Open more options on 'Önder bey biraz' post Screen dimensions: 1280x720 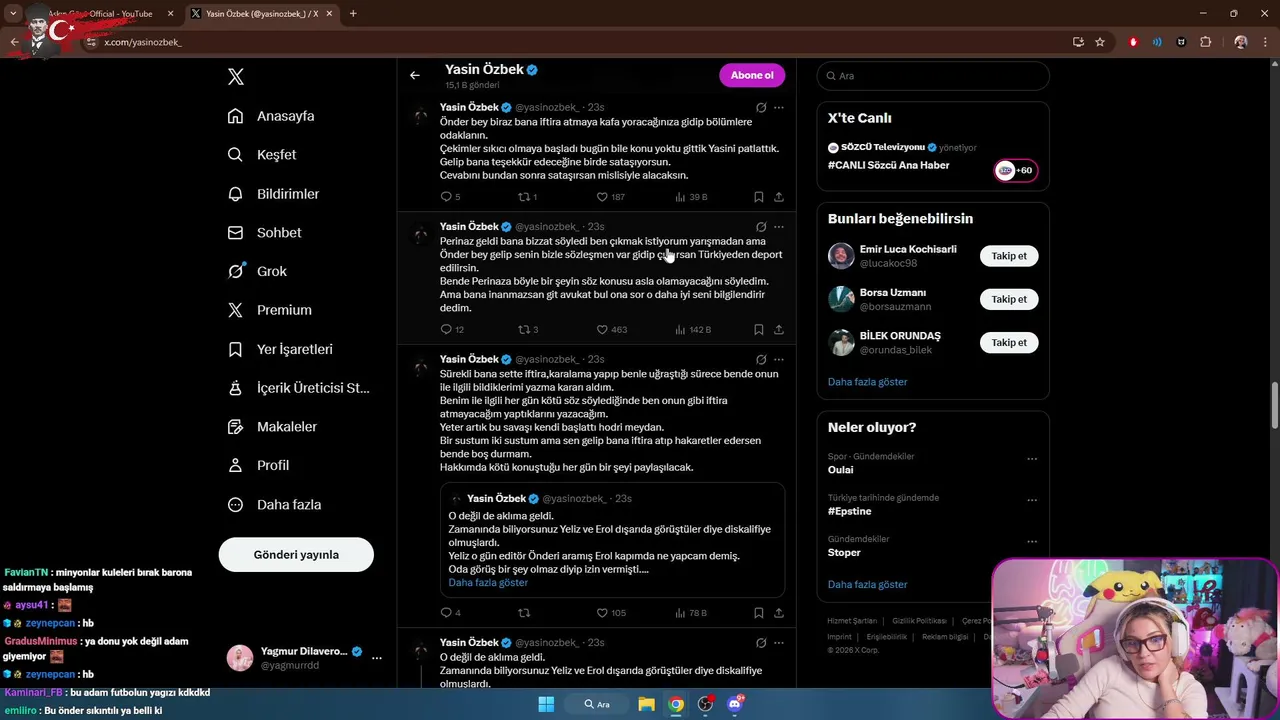pos(779,107)
